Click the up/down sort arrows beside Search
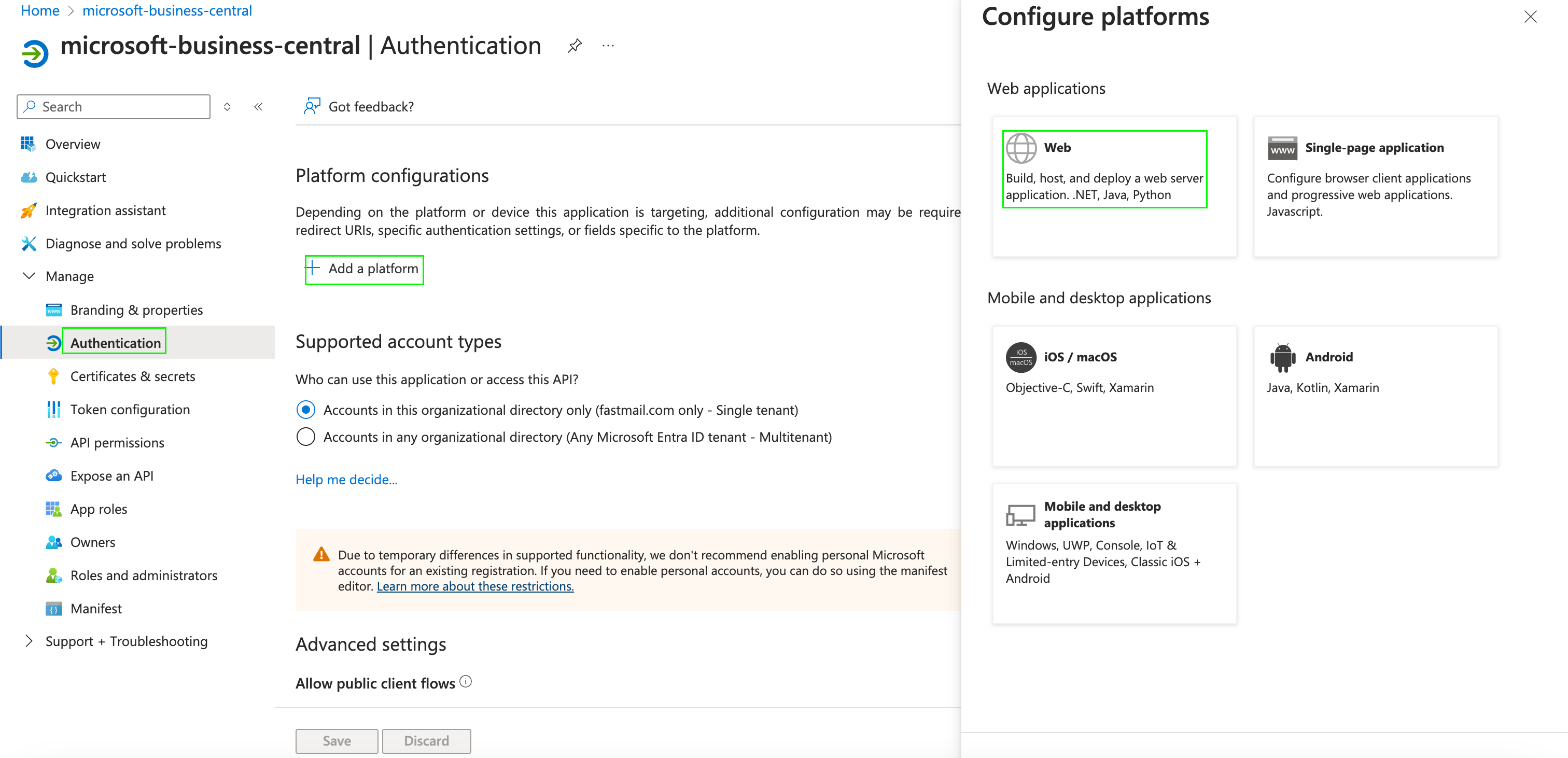Screen dimensions: 1568x758 (227, 107)
